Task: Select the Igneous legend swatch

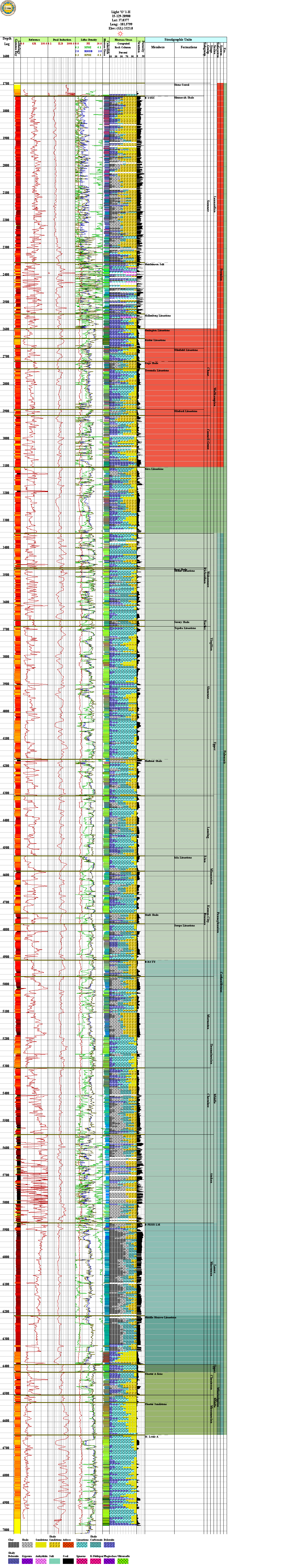Action: click(x=82, y=1561)
